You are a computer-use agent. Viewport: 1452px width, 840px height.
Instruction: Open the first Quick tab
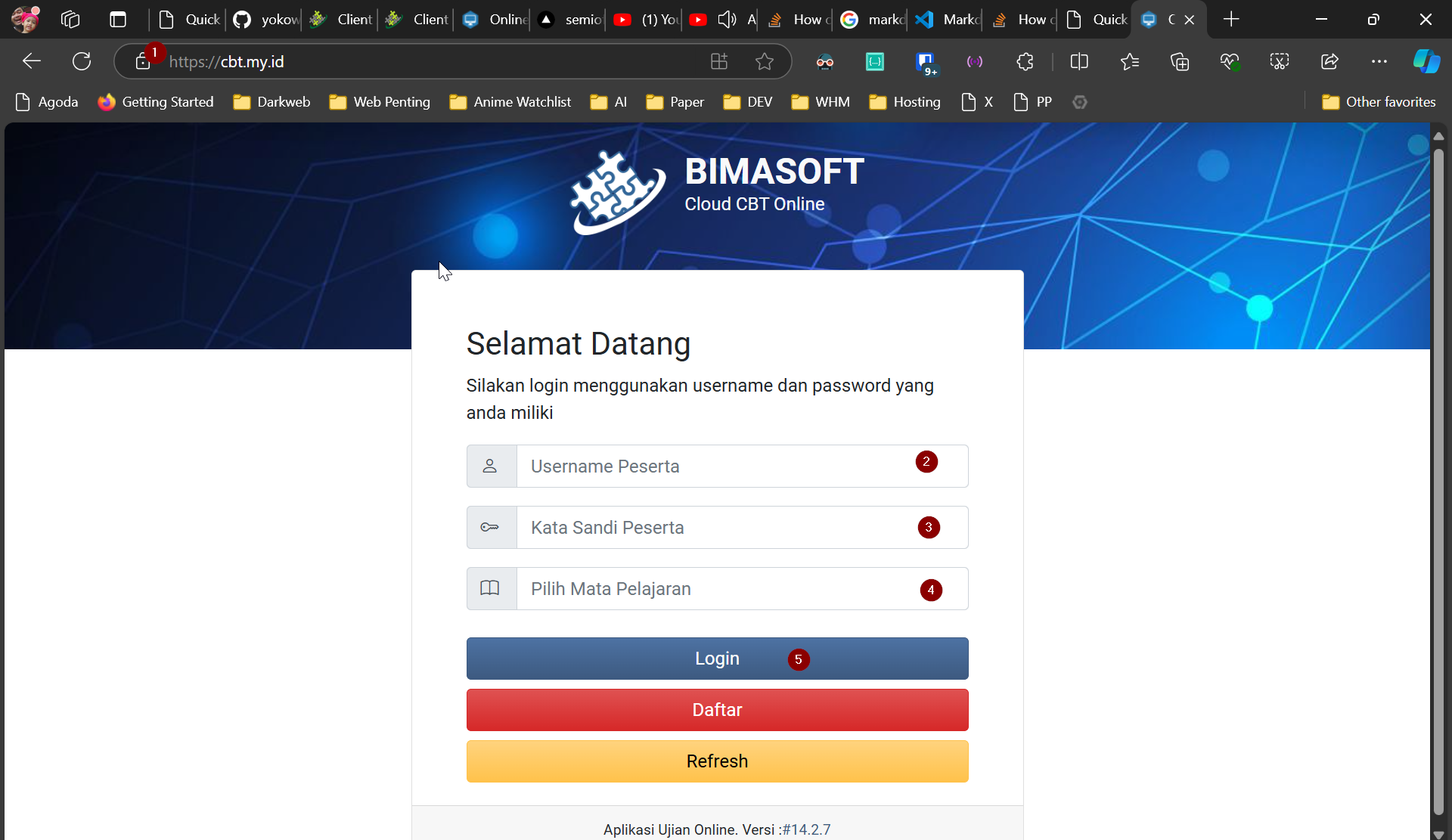(x=188, y=20)
